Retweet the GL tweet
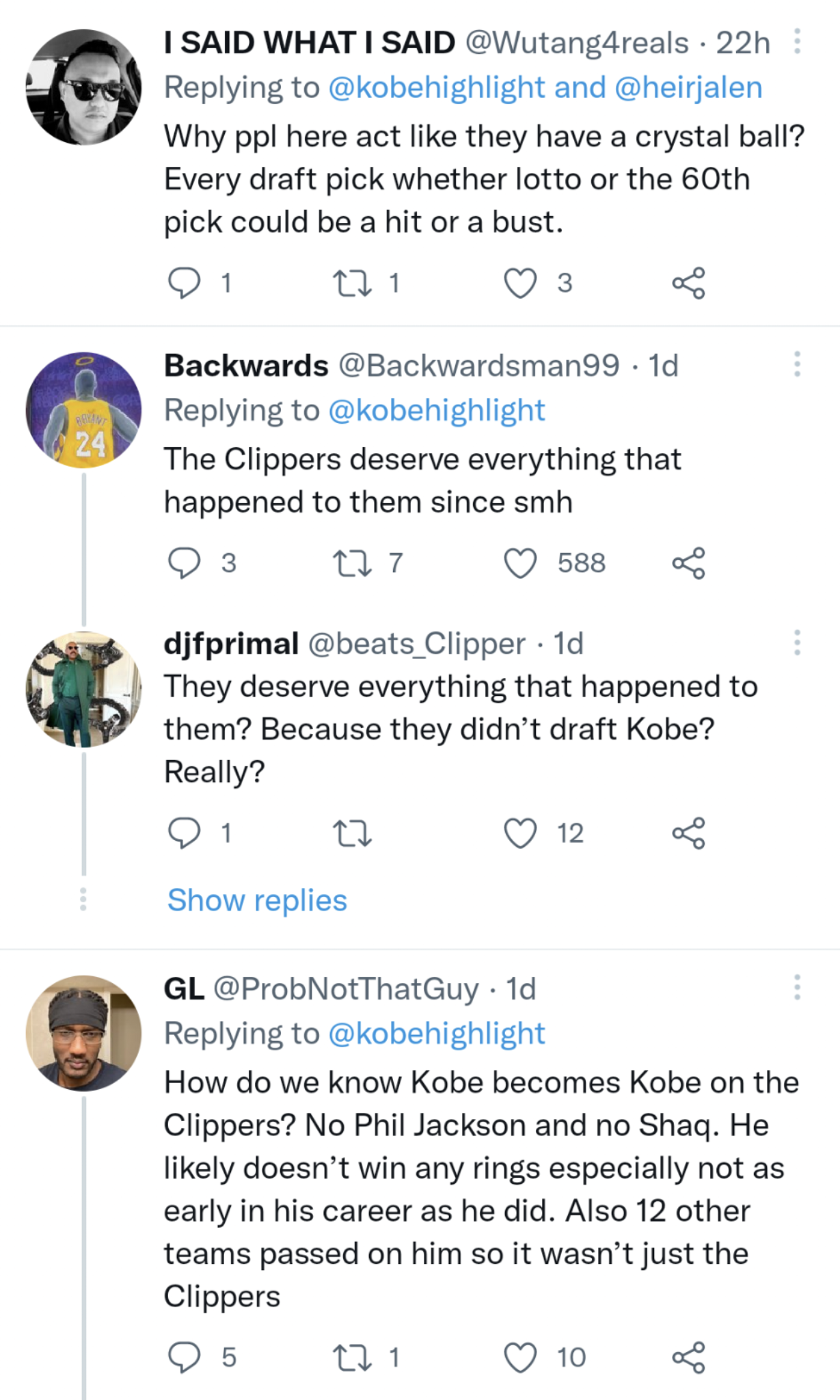840x1400 pixels. pyautogui.click(x=351, y=1357)
